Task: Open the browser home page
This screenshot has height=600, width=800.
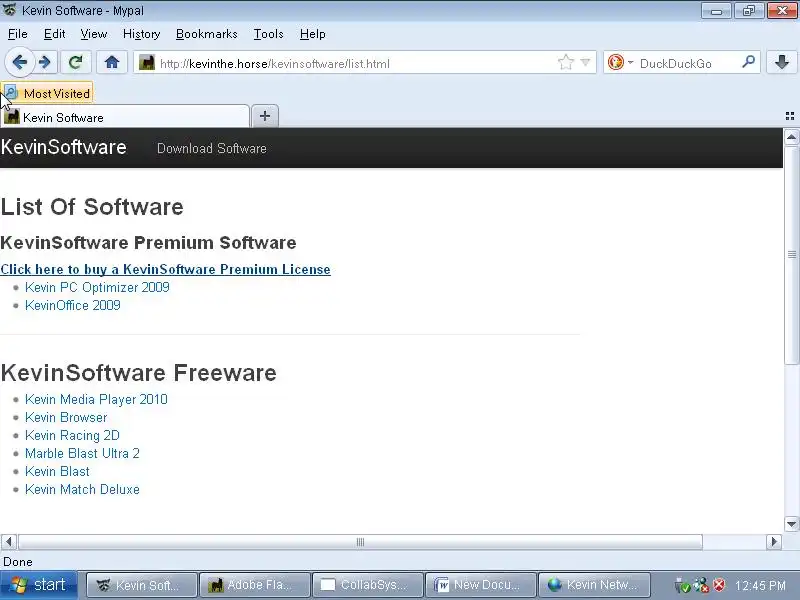Action: point(112,63)
